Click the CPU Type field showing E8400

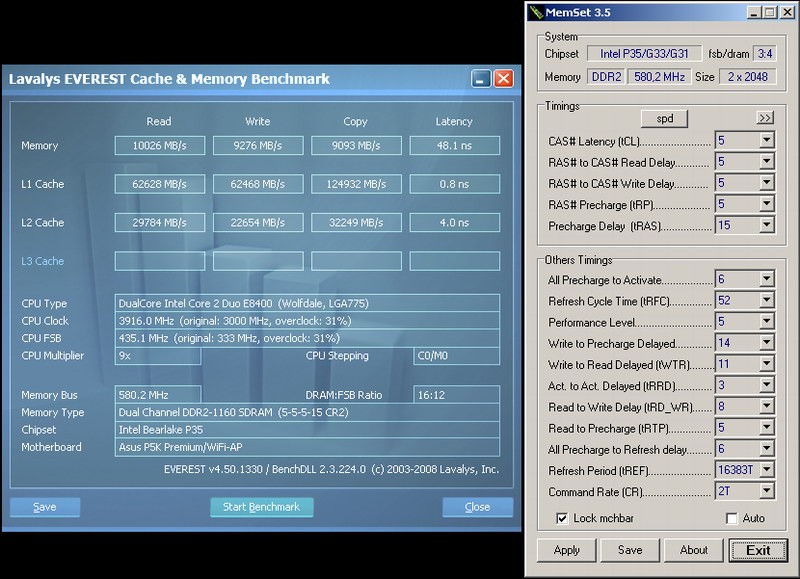307,304
